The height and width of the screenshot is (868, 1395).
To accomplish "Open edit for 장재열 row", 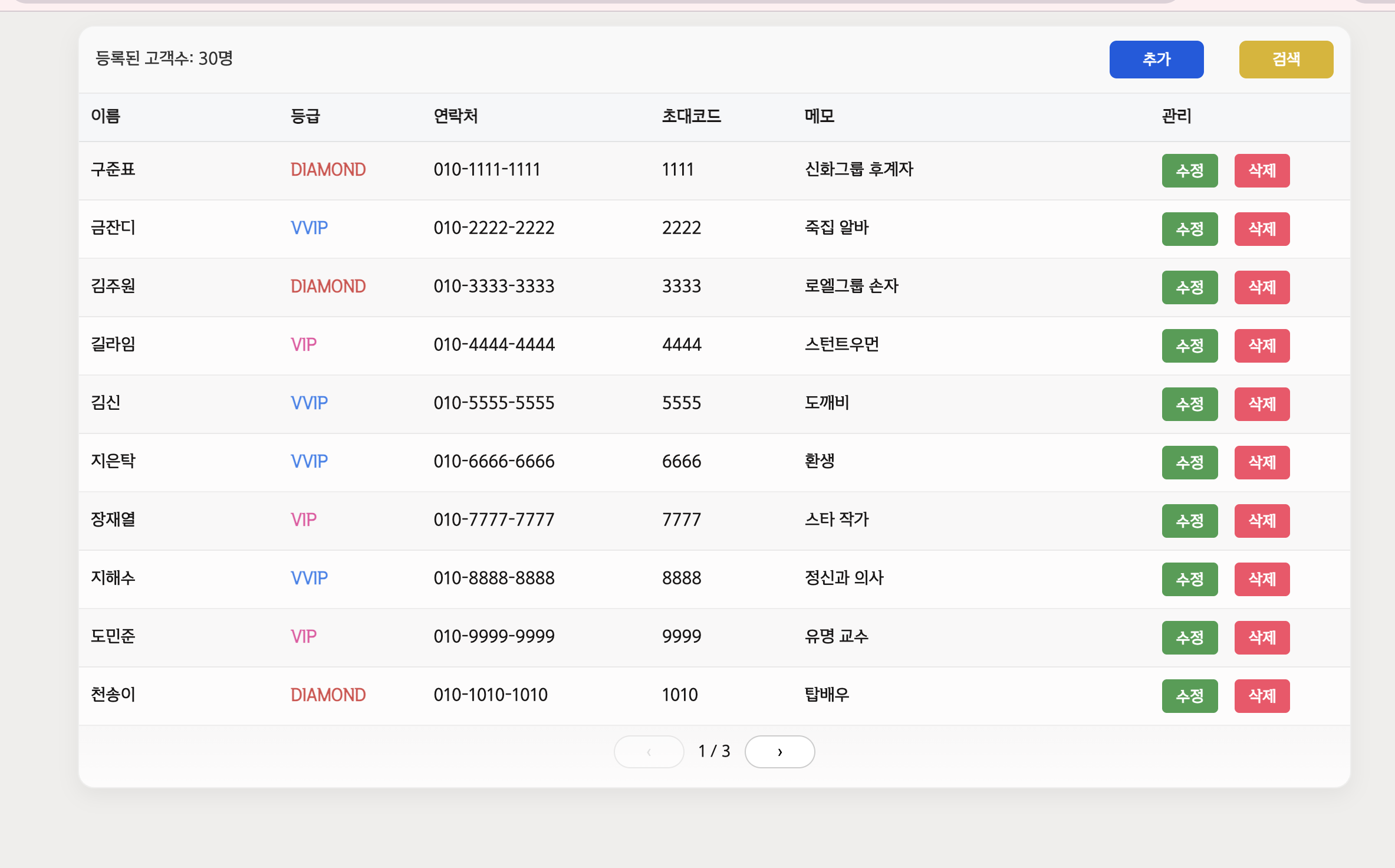I will 1189,521.
